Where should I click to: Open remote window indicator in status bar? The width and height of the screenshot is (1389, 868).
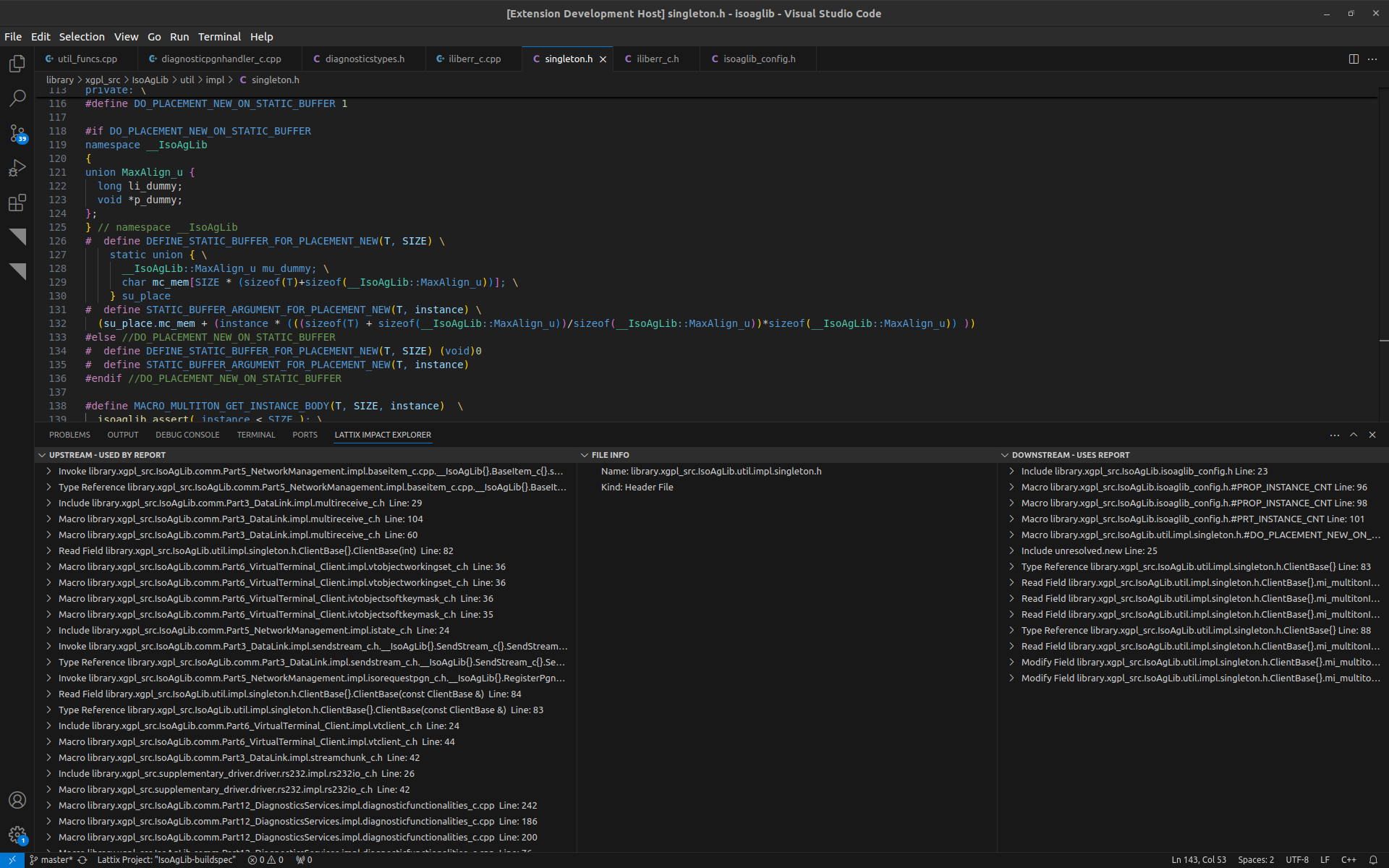click(x=12, y=860)
